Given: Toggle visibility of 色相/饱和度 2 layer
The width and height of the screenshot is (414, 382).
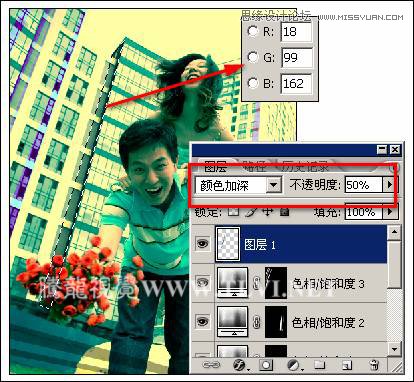Looking at the screenshot, I should click(x=202, y=321).
